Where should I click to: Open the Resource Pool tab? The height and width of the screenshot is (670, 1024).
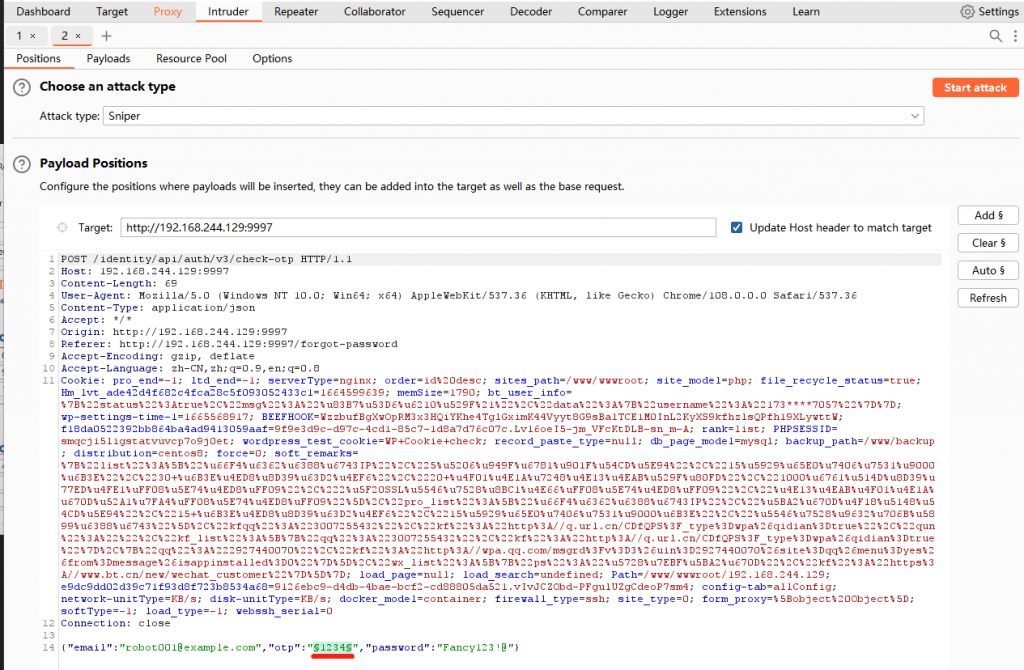(191, 58)
